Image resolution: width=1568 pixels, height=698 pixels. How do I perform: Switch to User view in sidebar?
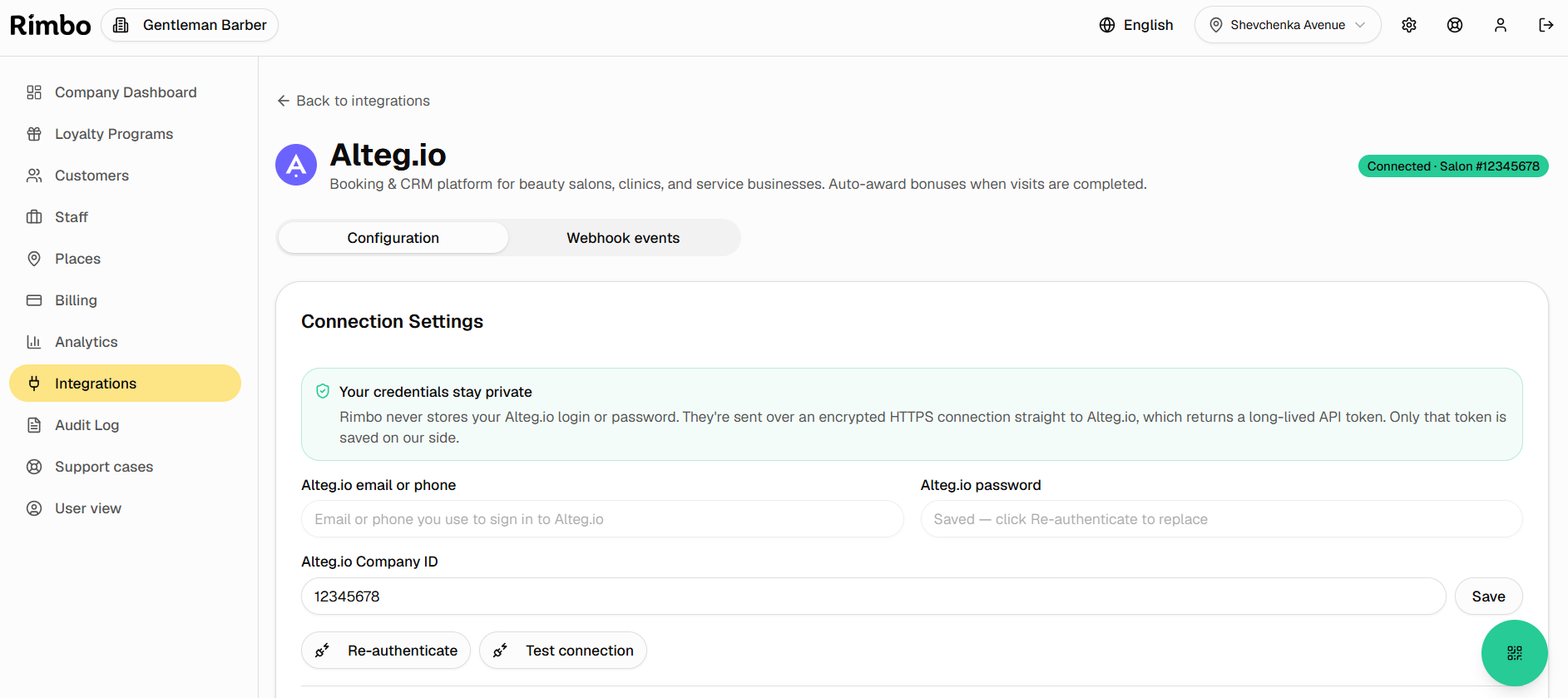(126, 508)
